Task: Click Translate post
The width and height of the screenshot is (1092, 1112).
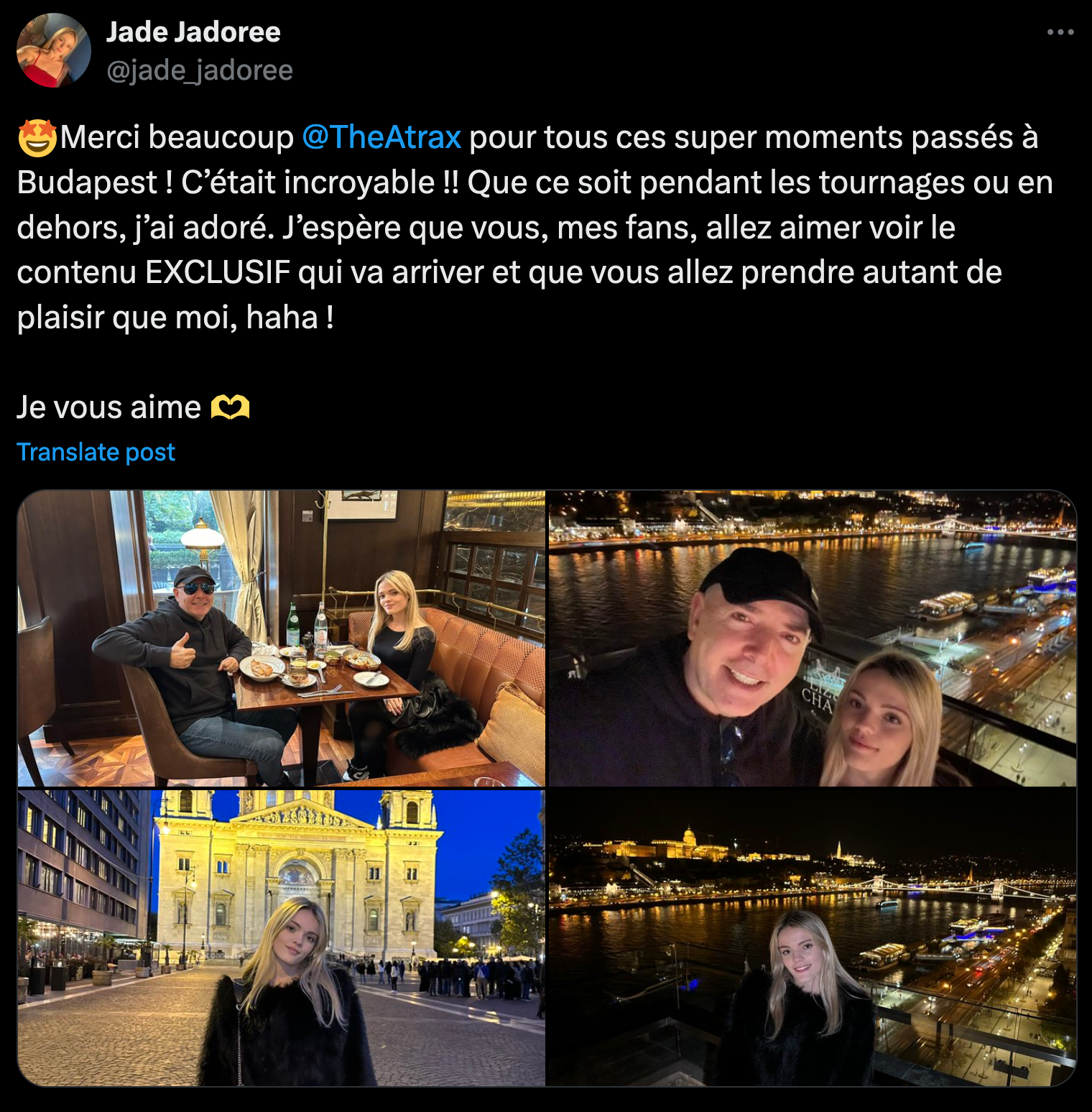Action: click(x=96, y=452)
